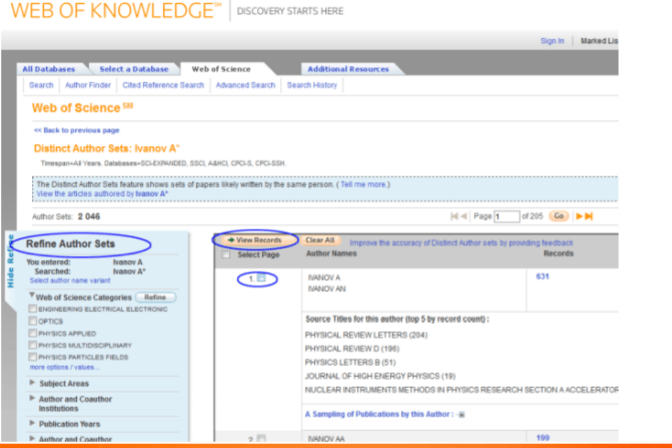Jump to last page arrow icon

(589, 216)
